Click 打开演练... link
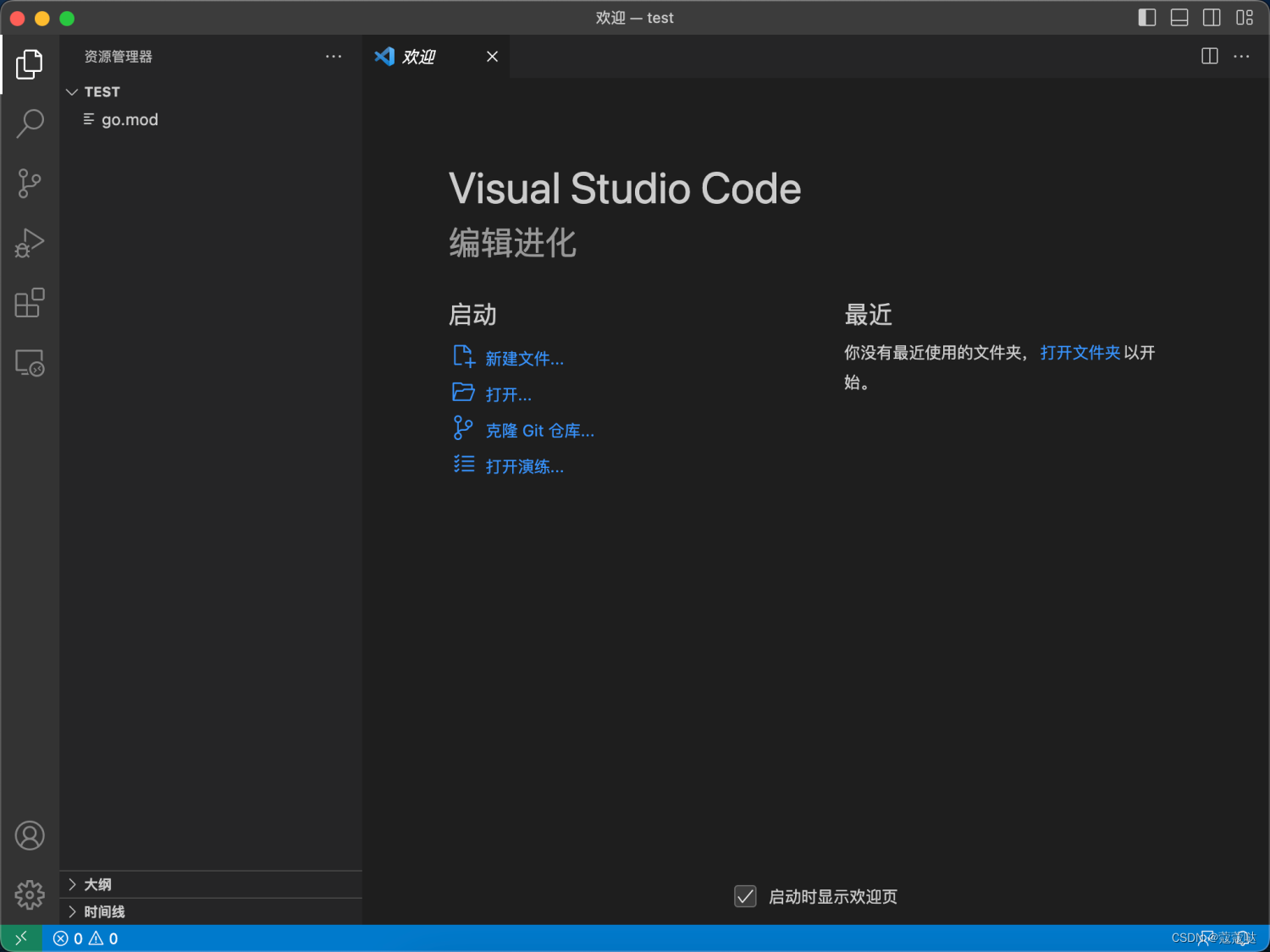The width and height of the screenshot is (1270, 952). pos(525,466)
